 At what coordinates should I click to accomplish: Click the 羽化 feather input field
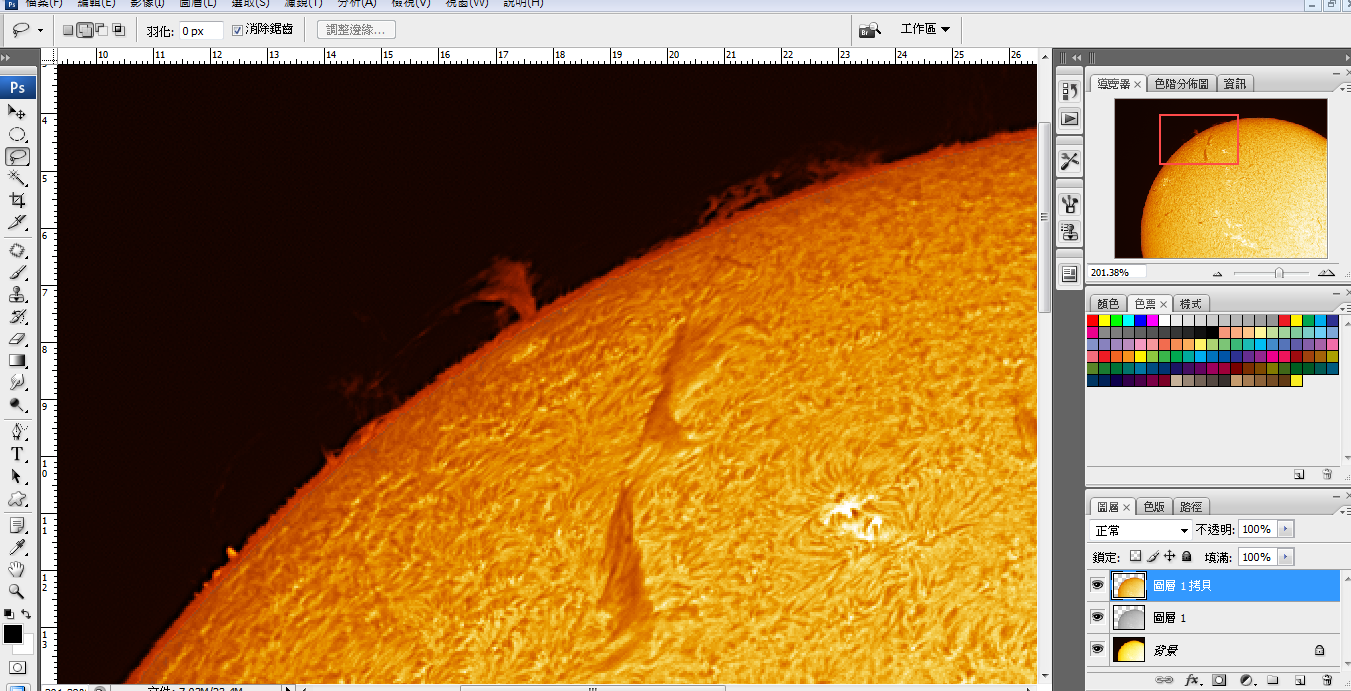coord(200,31)
